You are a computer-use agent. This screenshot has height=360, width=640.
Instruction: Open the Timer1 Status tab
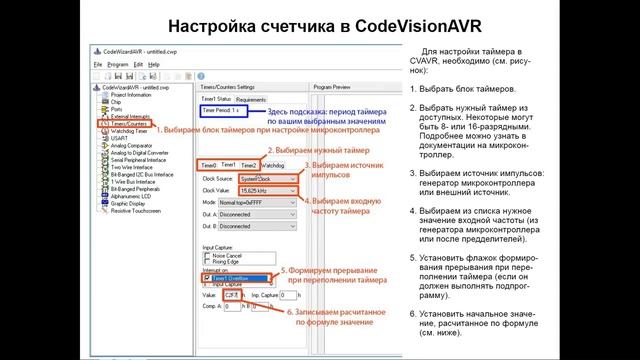click(x=216, y=99)
